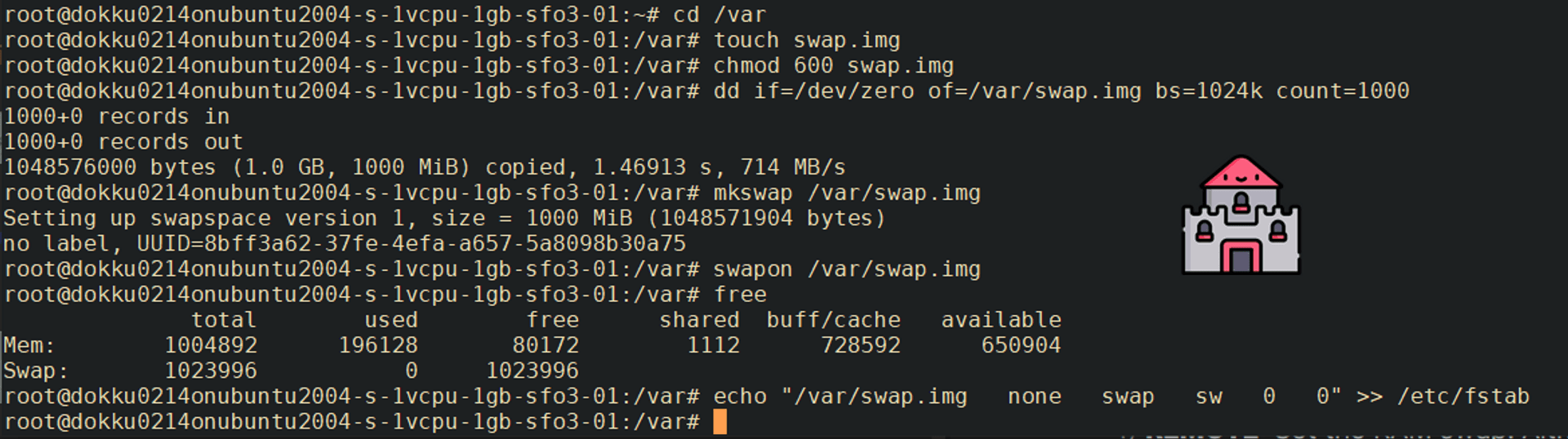Click the orange cursor at the prompt

[x=719, y=422]
